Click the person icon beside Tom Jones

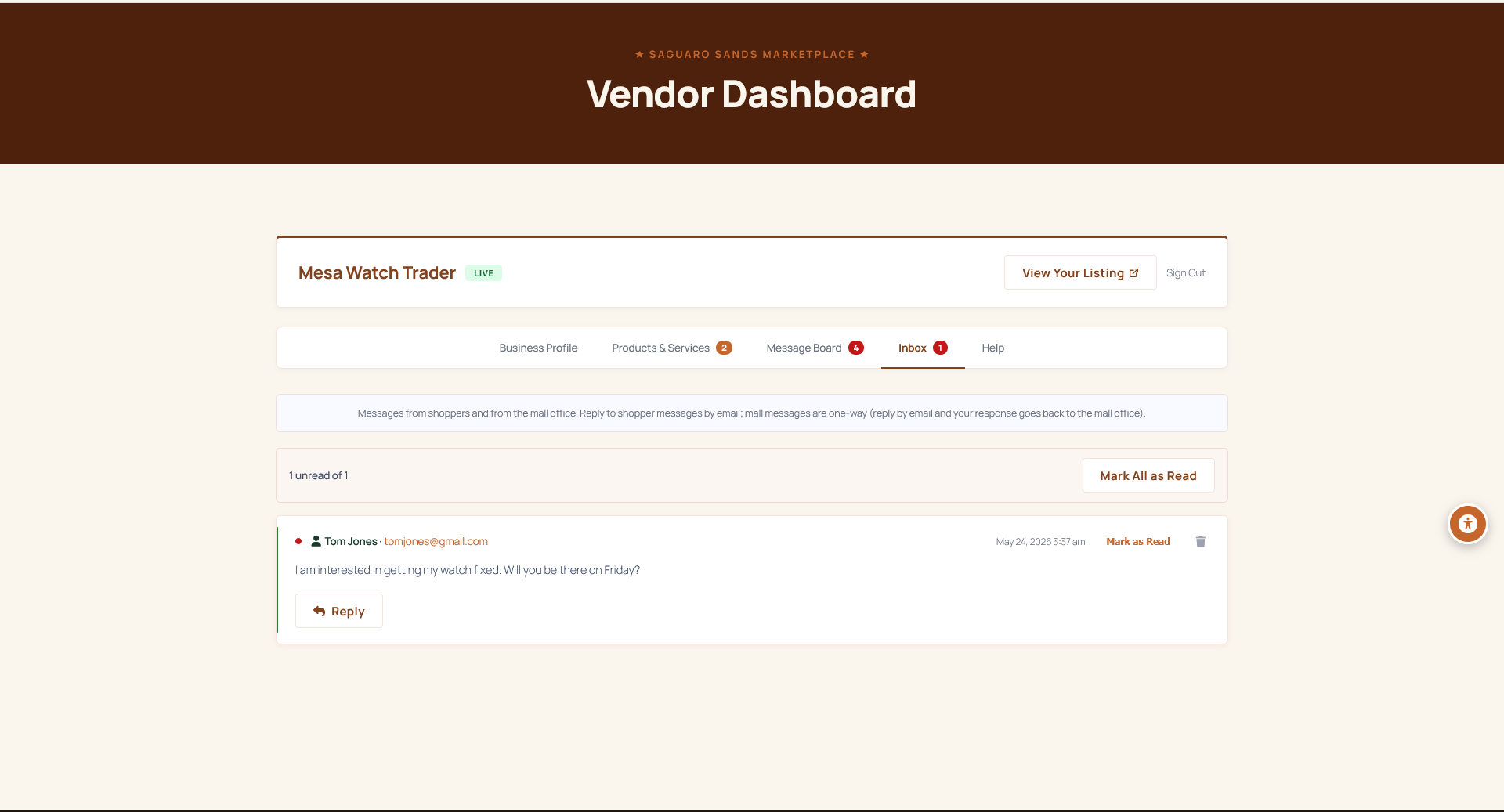pyautogui.click(x=316, y=541)
